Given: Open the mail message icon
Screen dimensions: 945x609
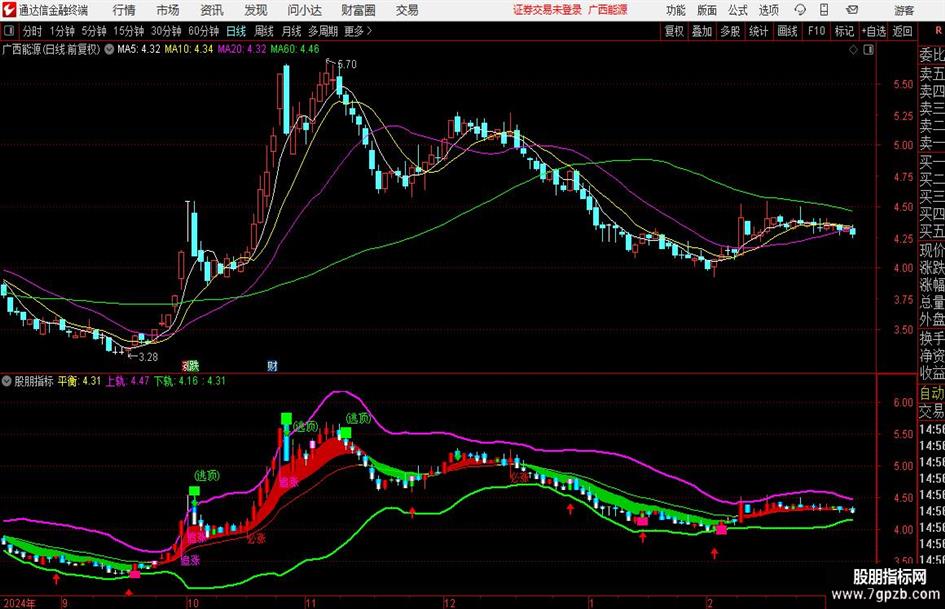Looking at the screenshot, I should [852, 10].
